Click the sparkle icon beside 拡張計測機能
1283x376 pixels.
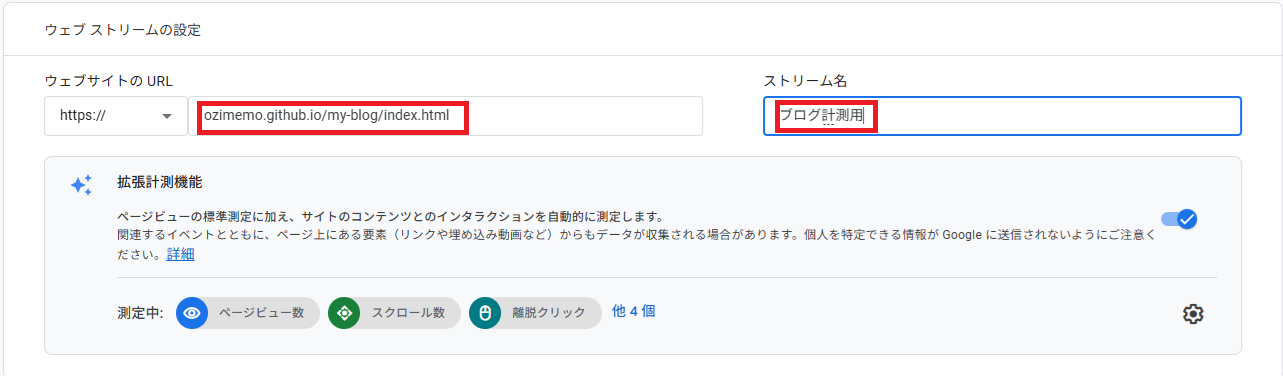pos(82,185)
